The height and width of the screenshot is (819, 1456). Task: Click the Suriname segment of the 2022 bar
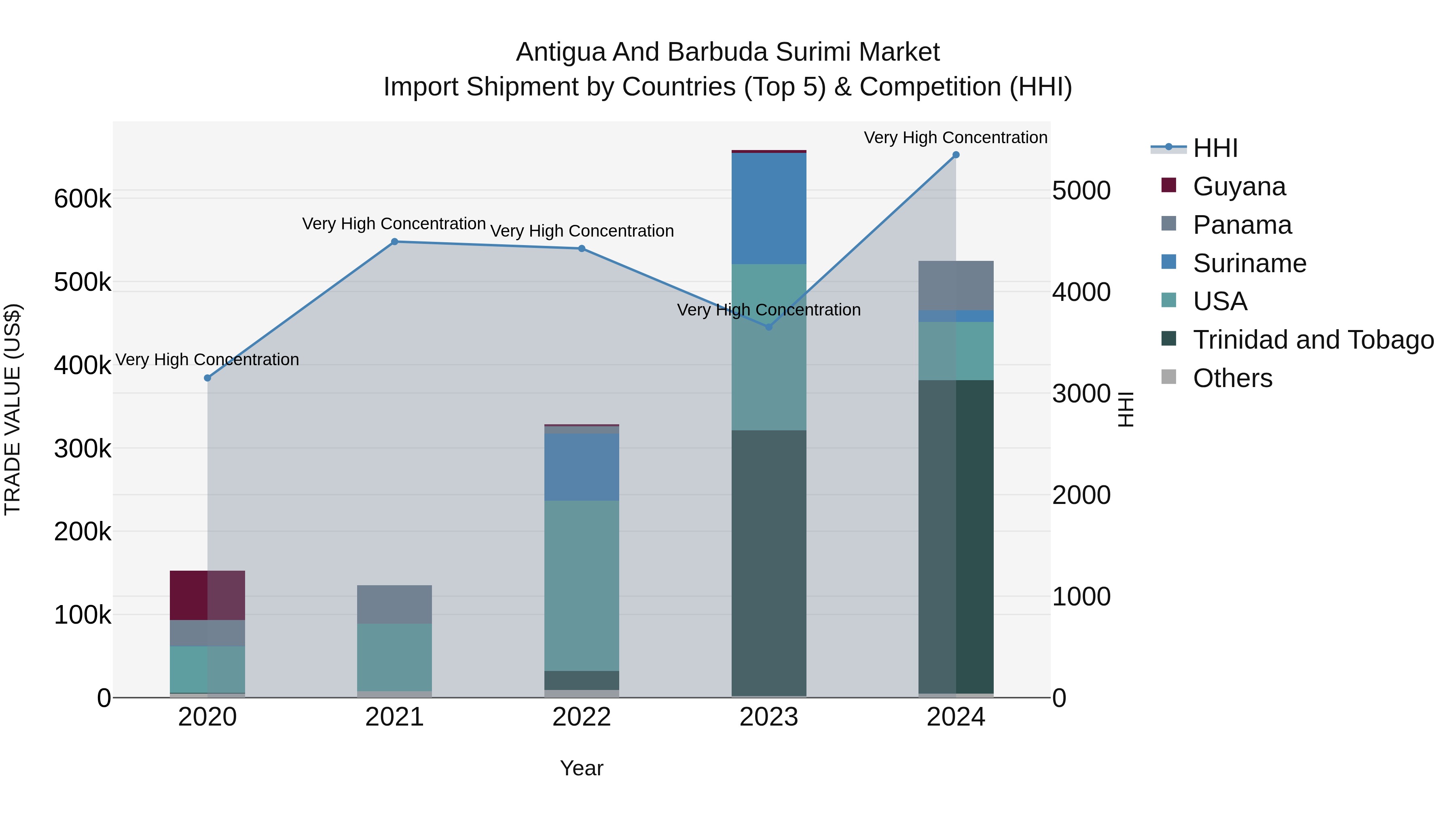pyautogui.click(x=582, y=467)
